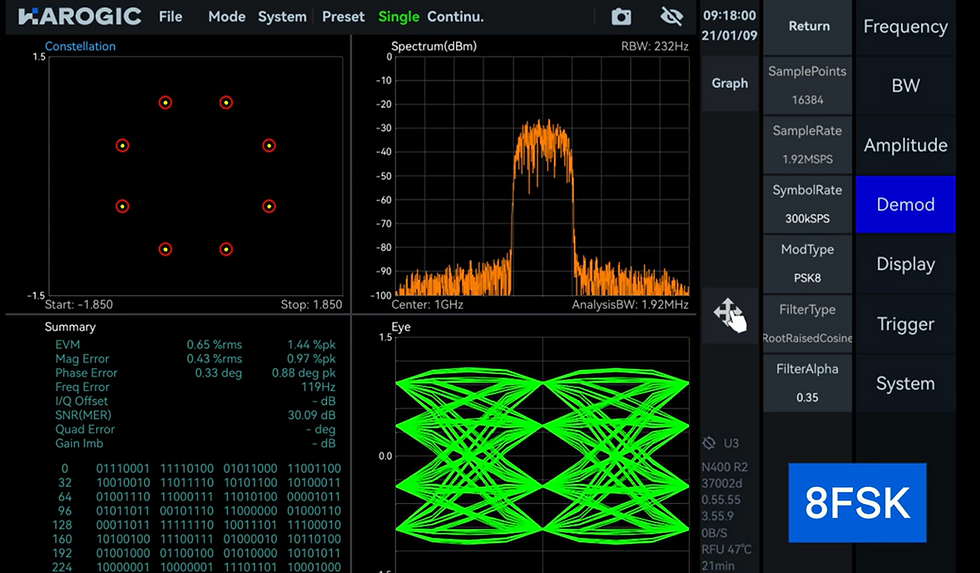Open the Trigger side menu

tap(905, 324)
